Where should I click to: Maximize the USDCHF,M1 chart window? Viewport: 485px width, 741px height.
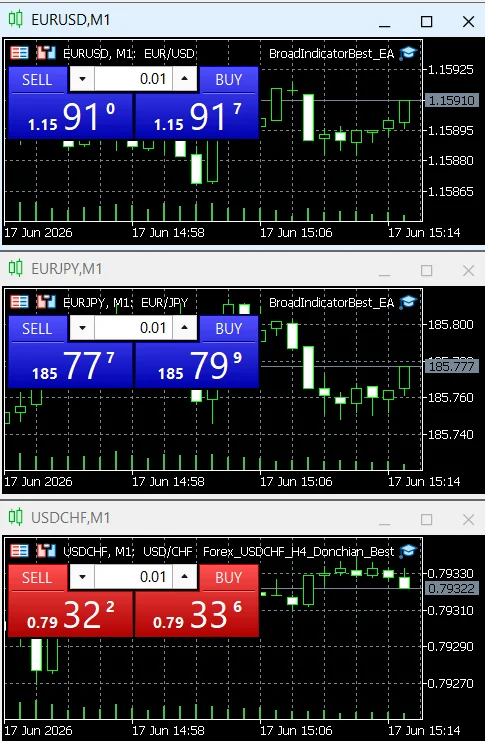point(426,519)
